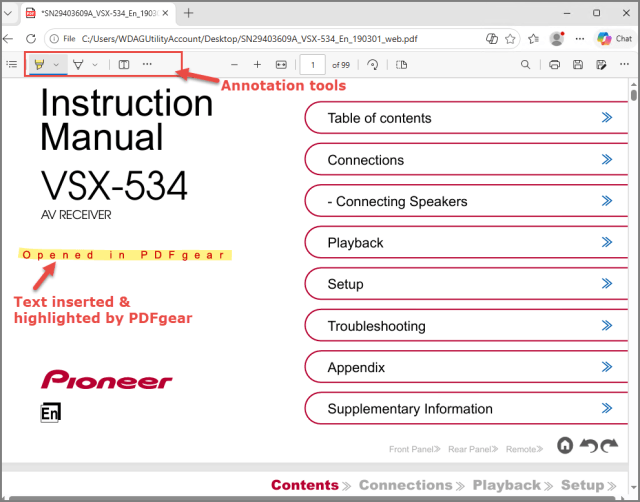Open the Playback section button
Screen dimensions: 640x502
[466, 242]
